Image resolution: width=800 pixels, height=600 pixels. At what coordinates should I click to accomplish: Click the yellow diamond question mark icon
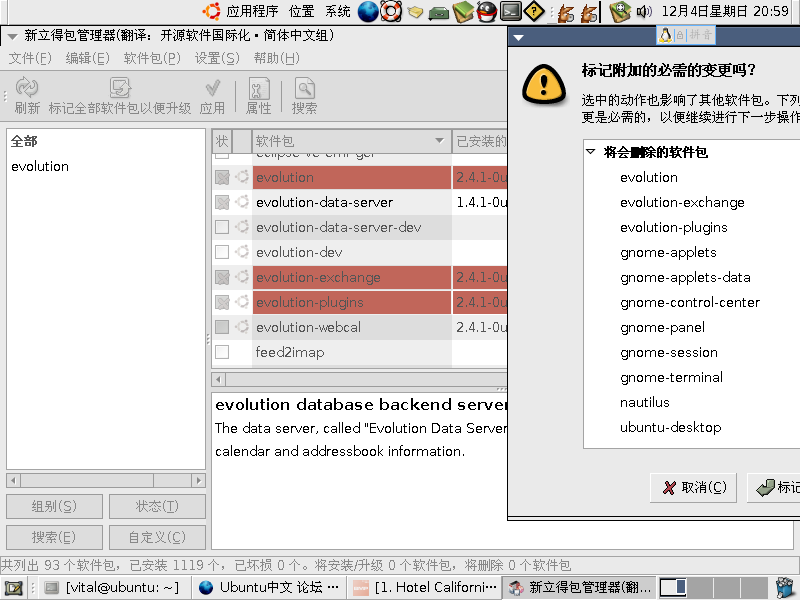click(534, 11)
